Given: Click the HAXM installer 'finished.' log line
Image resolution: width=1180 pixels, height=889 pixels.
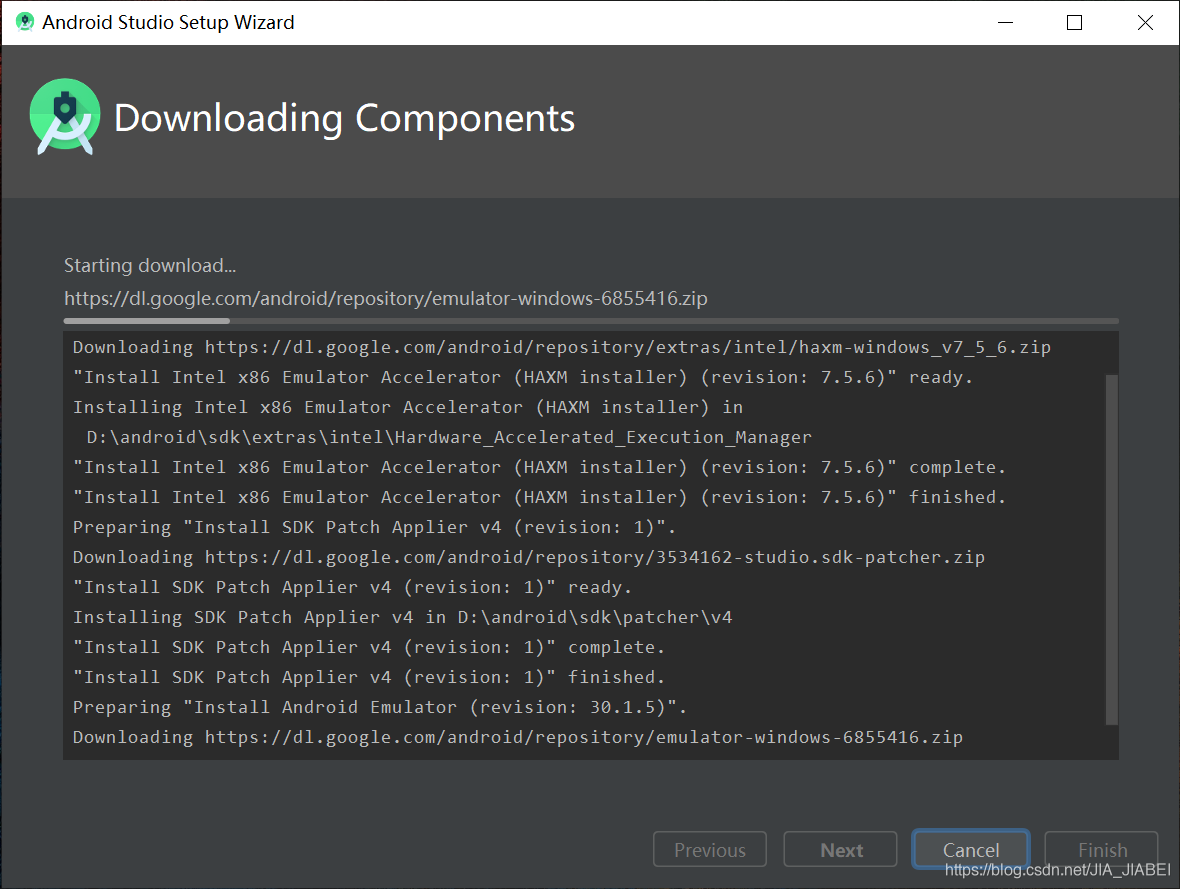Looking at the screenshot, I should point(539,498).
